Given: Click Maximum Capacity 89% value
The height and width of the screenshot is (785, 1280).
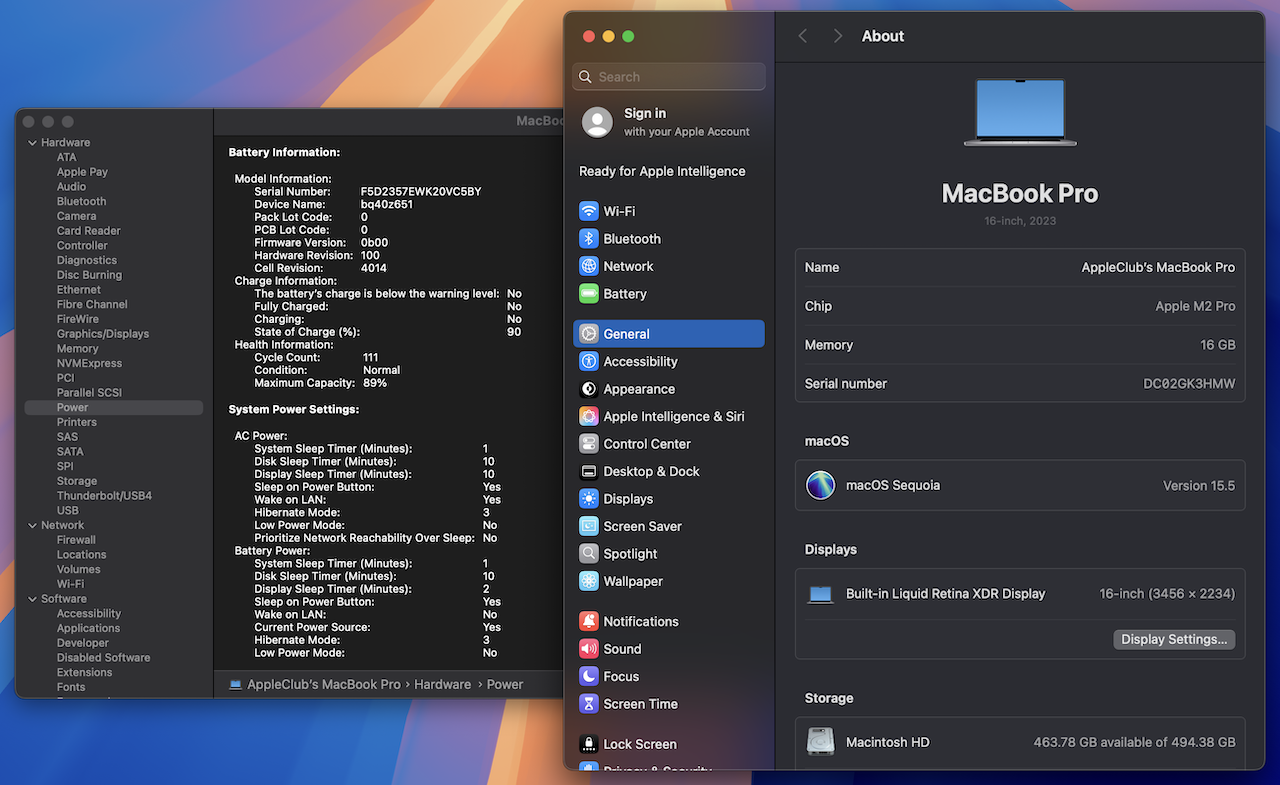Looking at the screenshot, I should [375, 383].
